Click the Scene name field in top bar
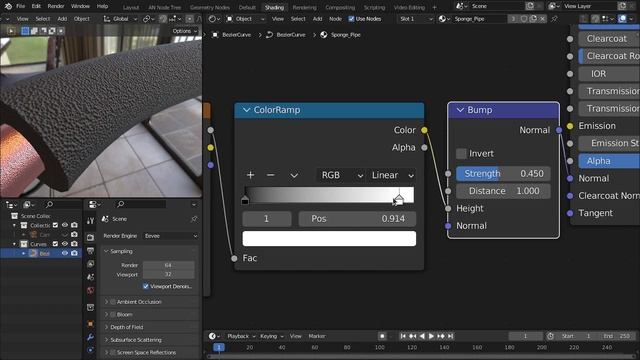Viewport: 640px width, 360px height. (496, 6)
